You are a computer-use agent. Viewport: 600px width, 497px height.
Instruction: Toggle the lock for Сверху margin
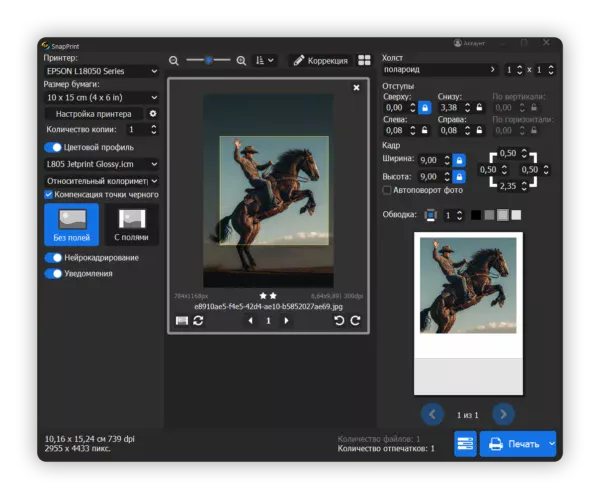point(425,108)
